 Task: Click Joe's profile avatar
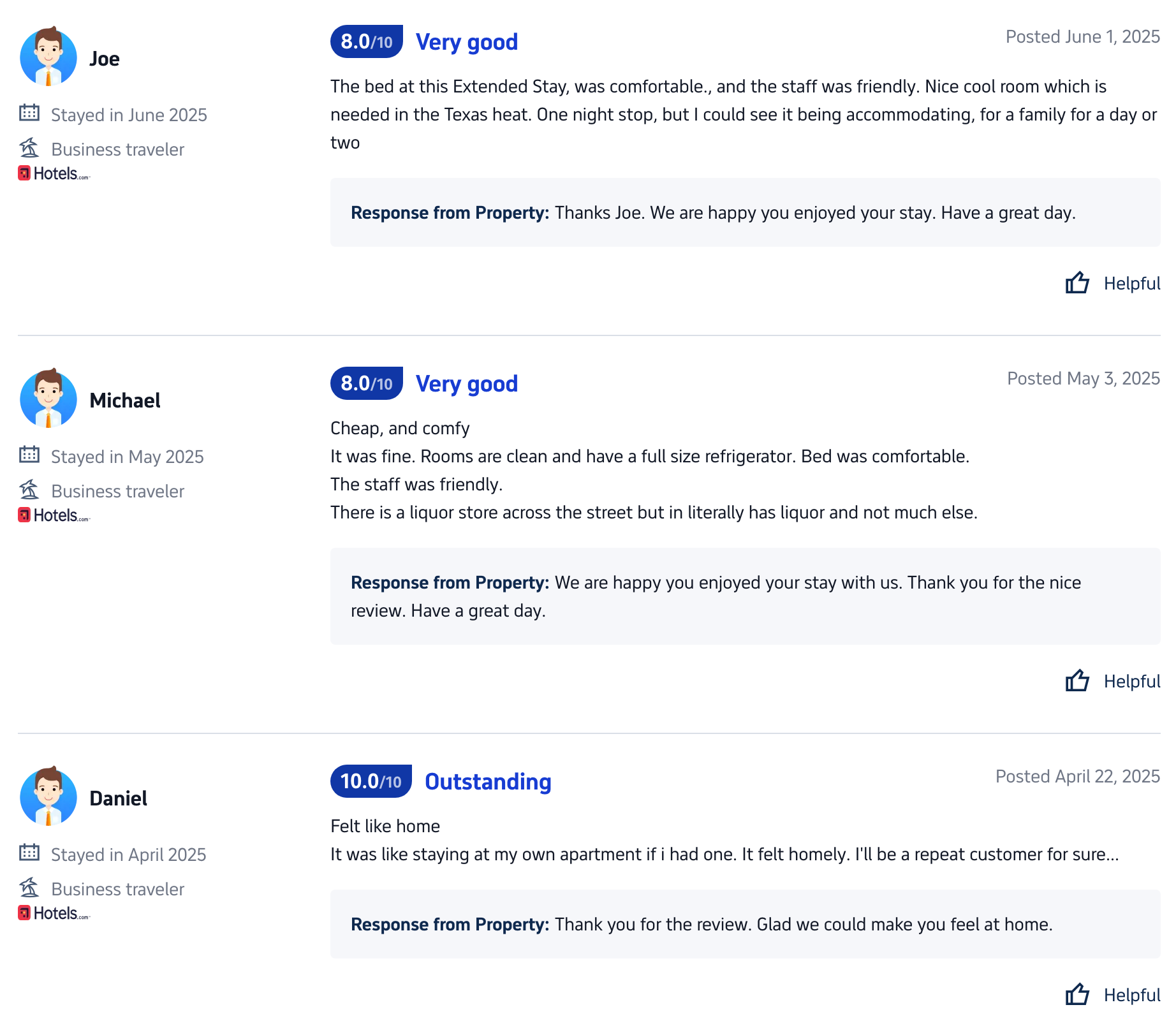click(x=48, y=57)
